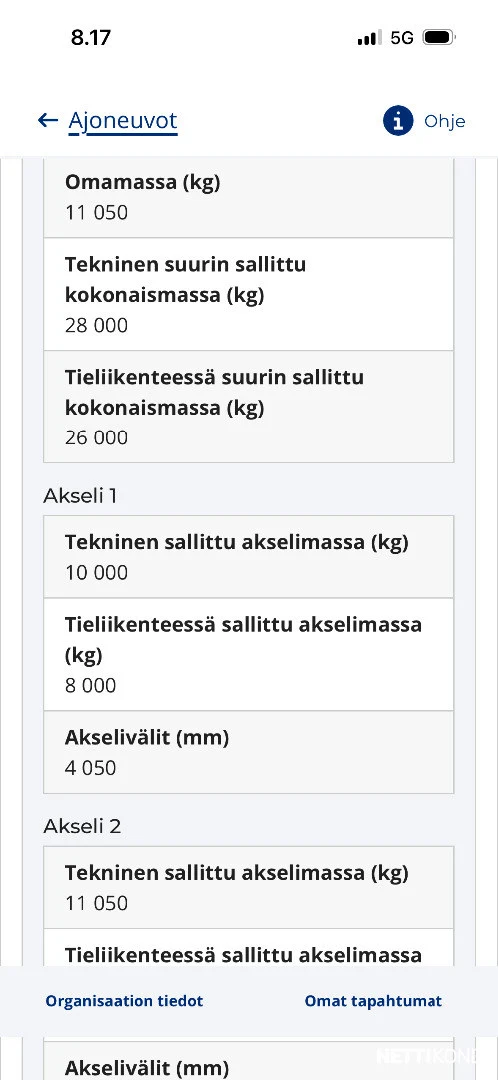Tap the battery status icon

pyautogui.click(x=439, y=37)
